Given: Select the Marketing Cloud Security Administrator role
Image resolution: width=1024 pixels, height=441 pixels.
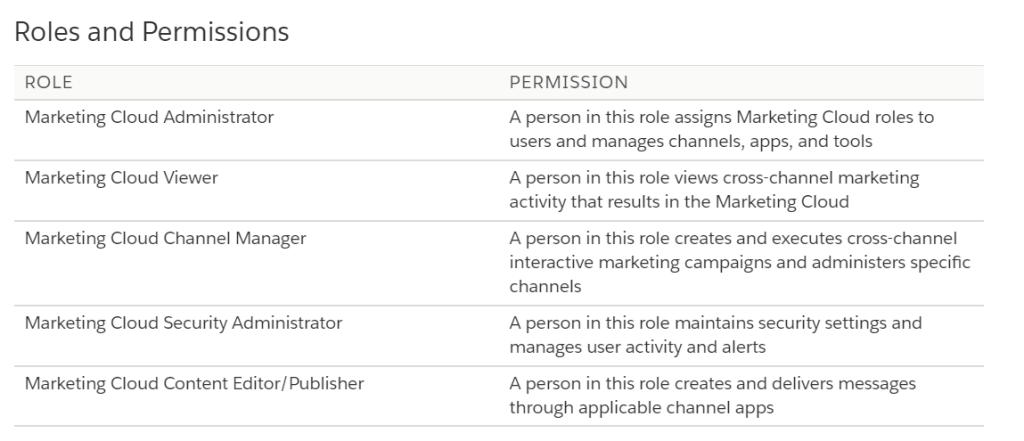Looking at the screenshot, I should point(183,323).
